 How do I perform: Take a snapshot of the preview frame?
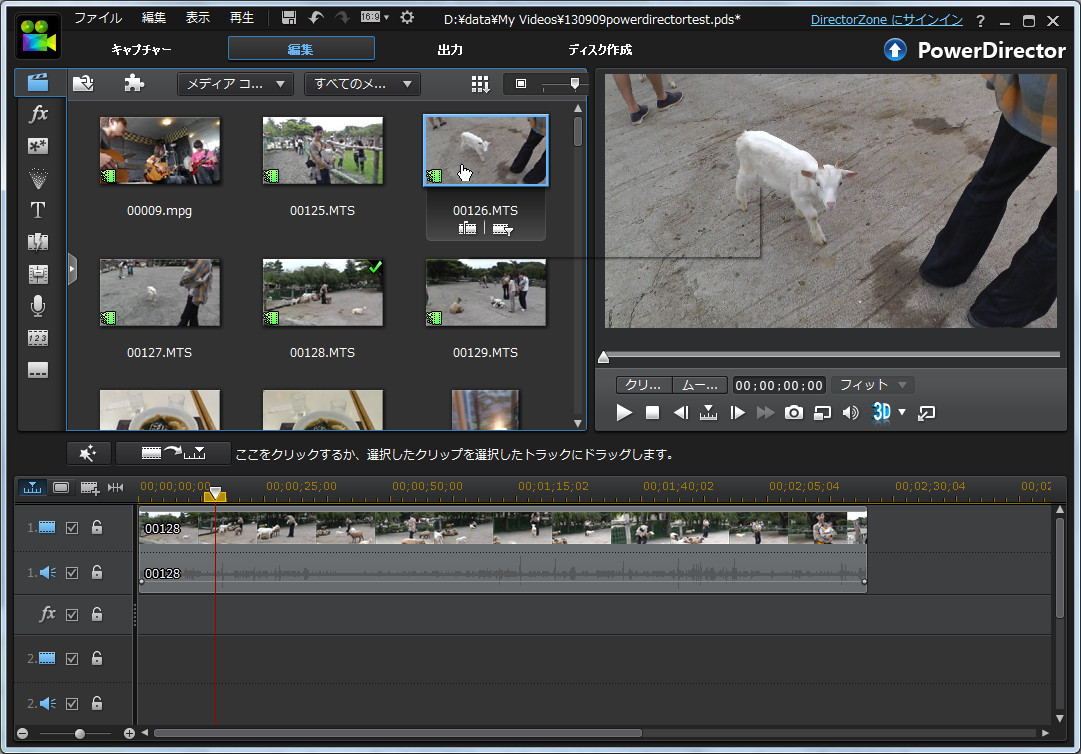click(x=793, y=412)
